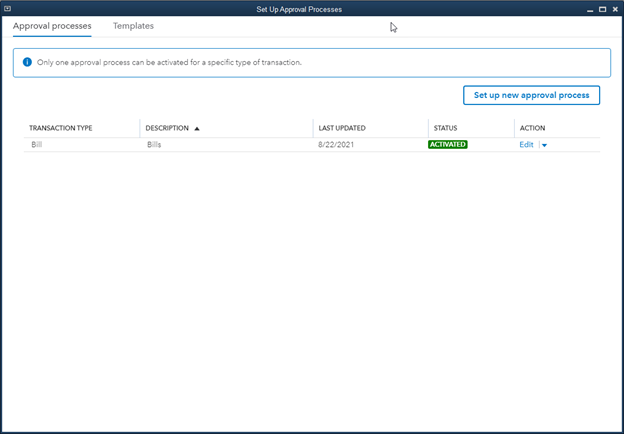Click the Action column header

click(532, 129)
